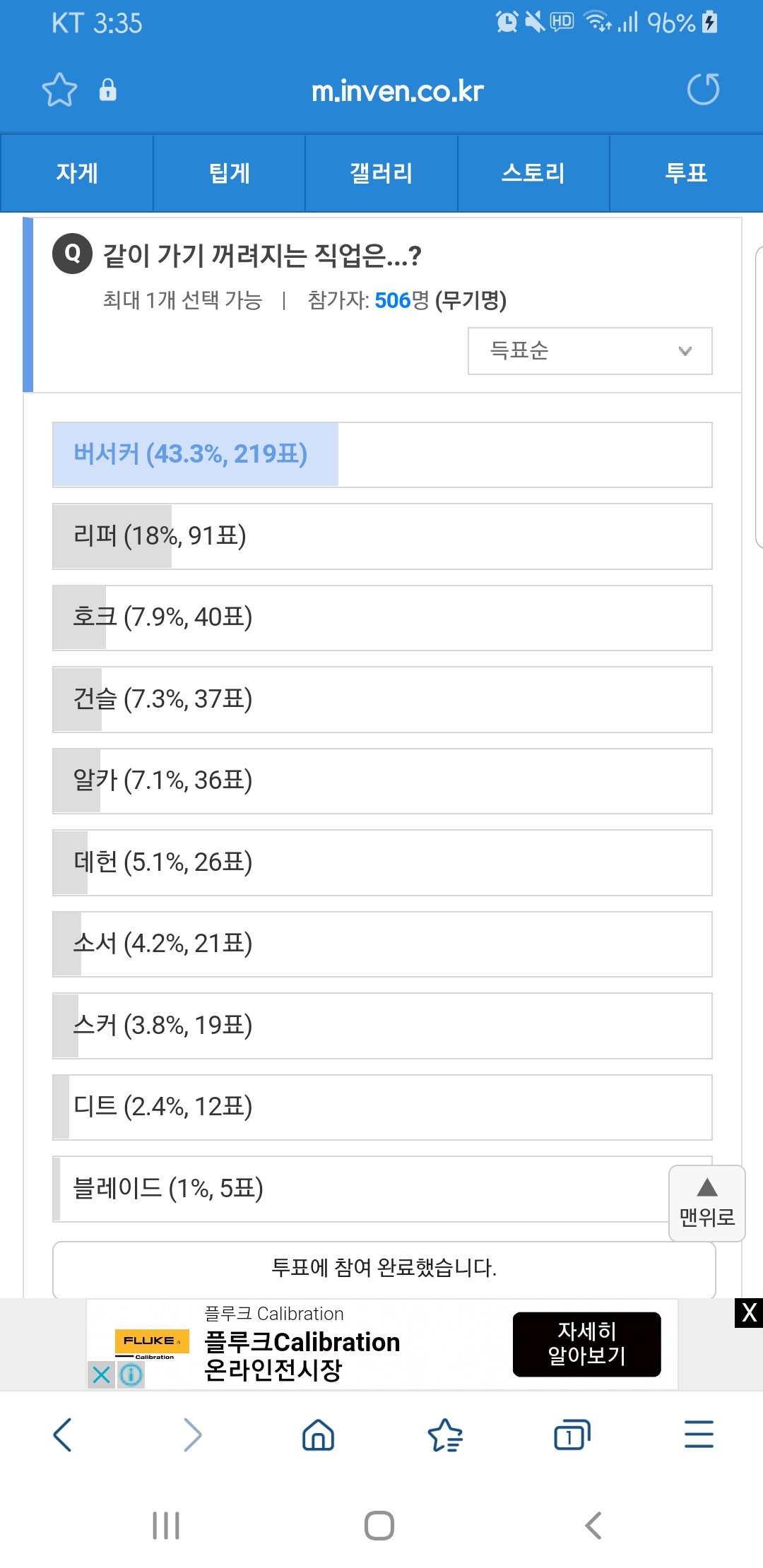Tap the bookmark star icon in address bar
763x1568 pixels.
[x=59, y=90]
